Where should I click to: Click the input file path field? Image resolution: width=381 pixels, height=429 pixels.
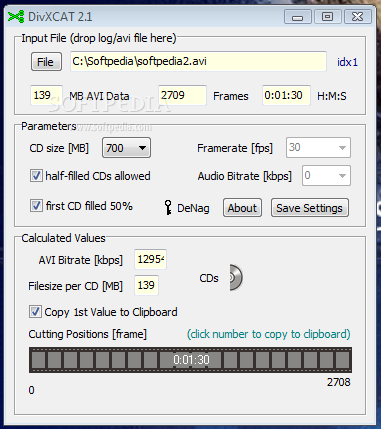198,61
